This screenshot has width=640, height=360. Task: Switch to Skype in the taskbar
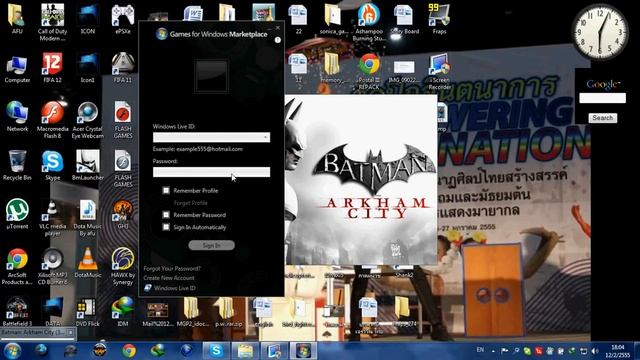coord(216,351)
